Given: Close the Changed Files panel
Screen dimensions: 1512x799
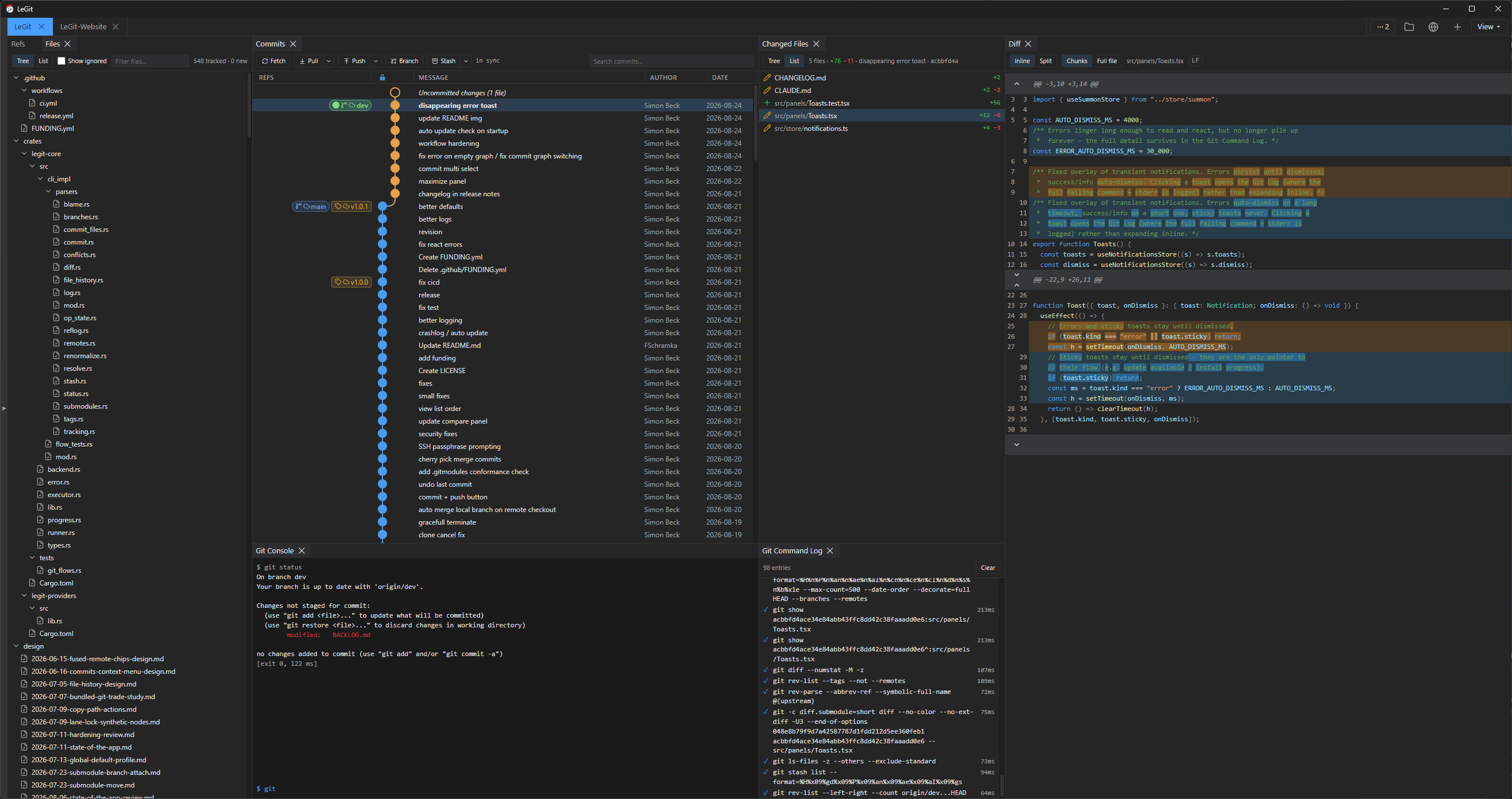Looking at the screenshot, I should [816, 44].
